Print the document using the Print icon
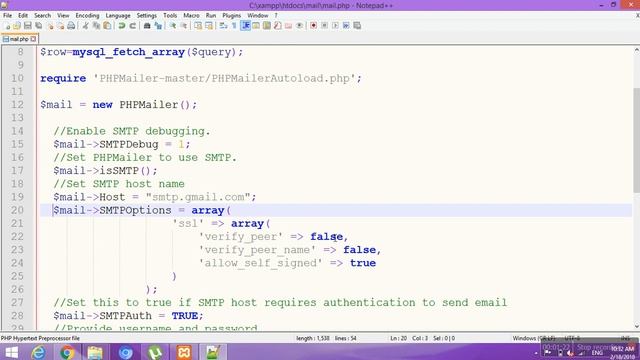The image size is (640, 360). point(71,26)
